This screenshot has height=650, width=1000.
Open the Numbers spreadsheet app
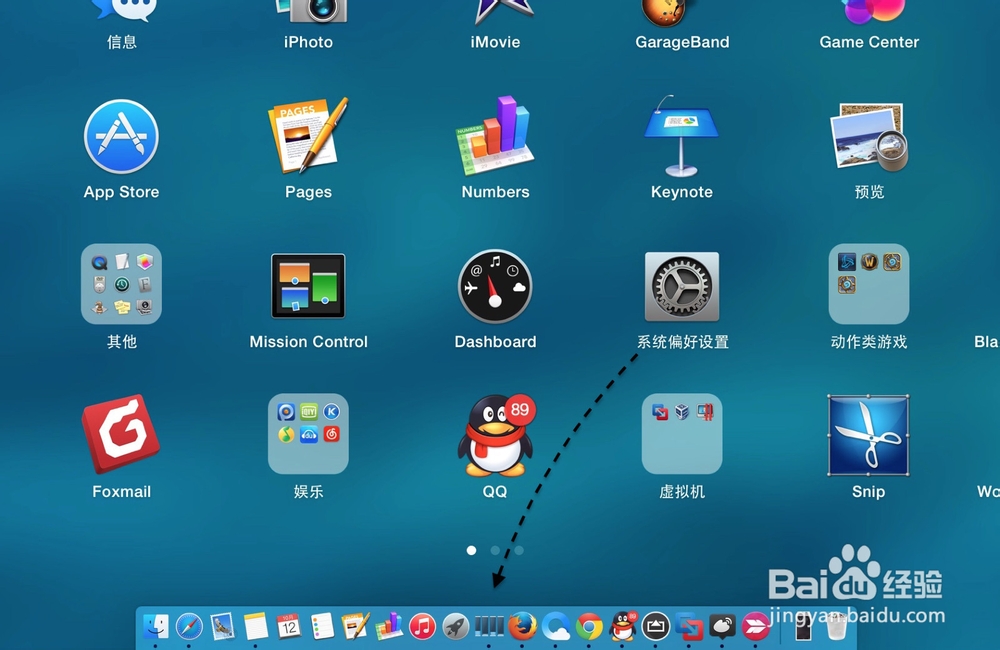click(x=495, y=135)
